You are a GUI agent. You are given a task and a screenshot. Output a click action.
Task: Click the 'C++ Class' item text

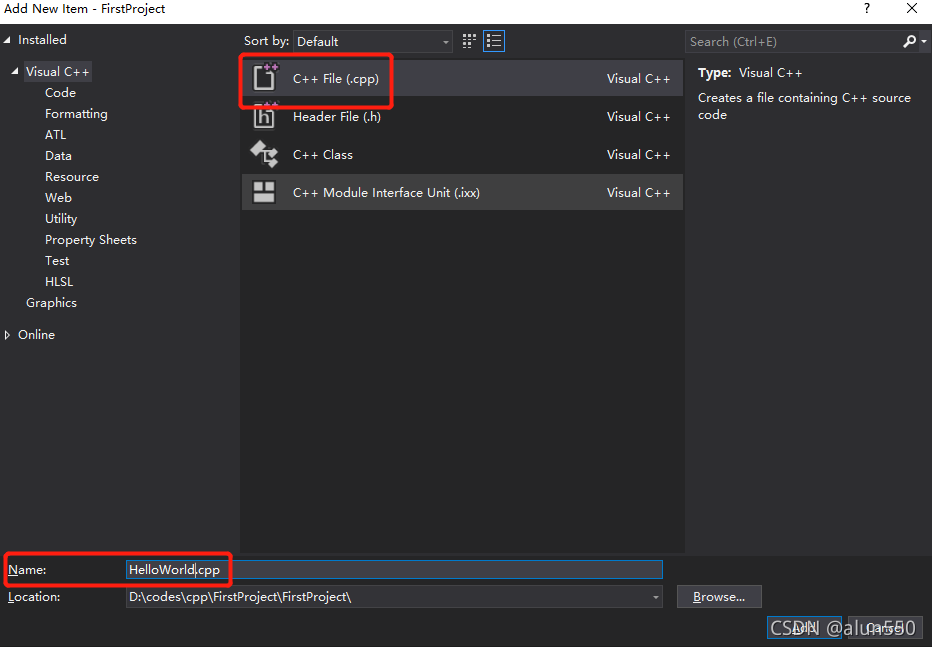(323, 154)
